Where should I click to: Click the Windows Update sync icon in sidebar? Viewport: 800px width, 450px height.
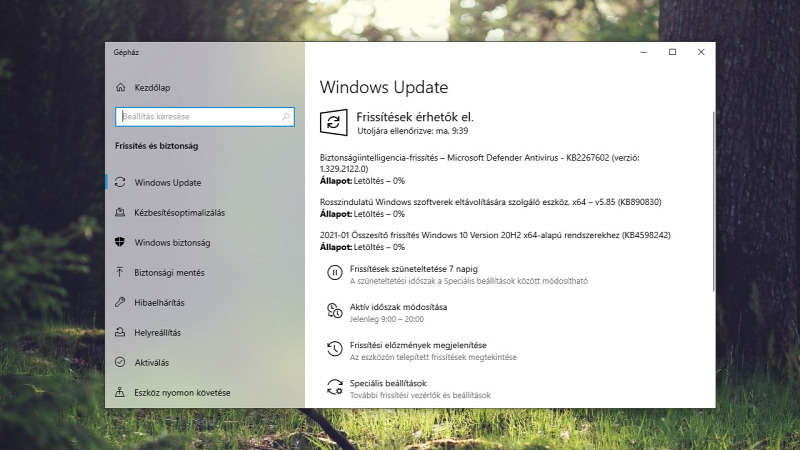(x=120, y=182)
